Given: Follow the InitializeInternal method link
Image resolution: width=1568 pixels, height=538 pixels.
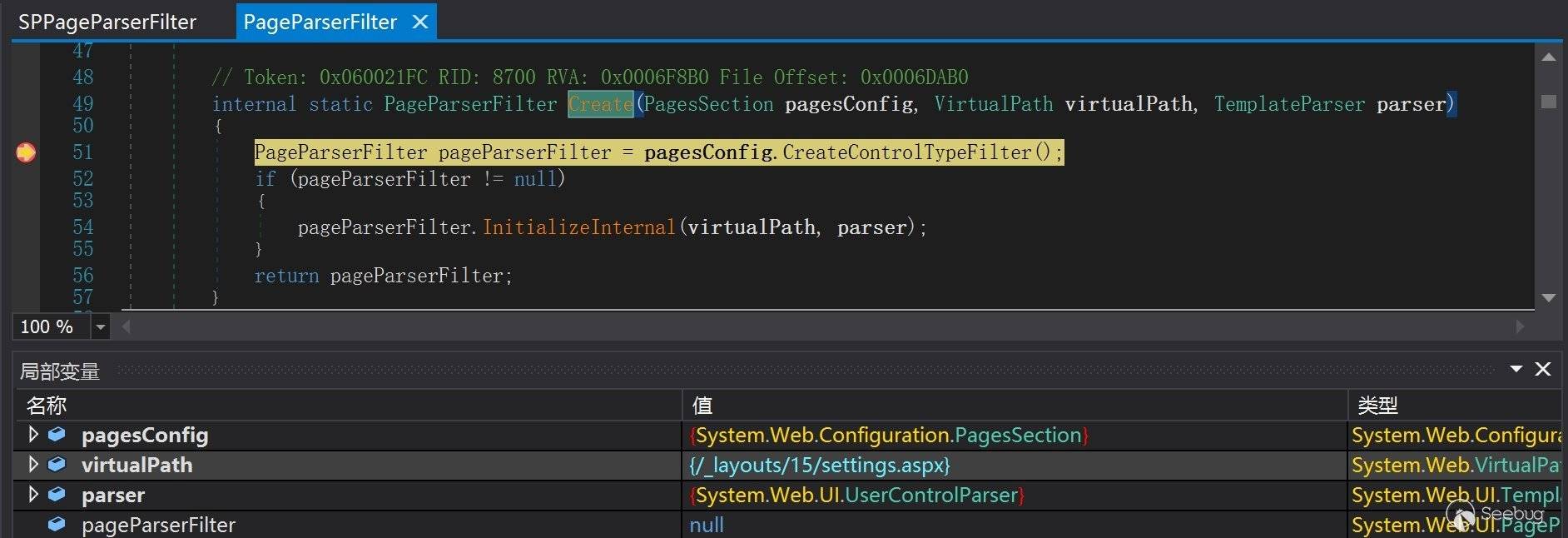Looking at the screenshot, I should tap(578, 227).
